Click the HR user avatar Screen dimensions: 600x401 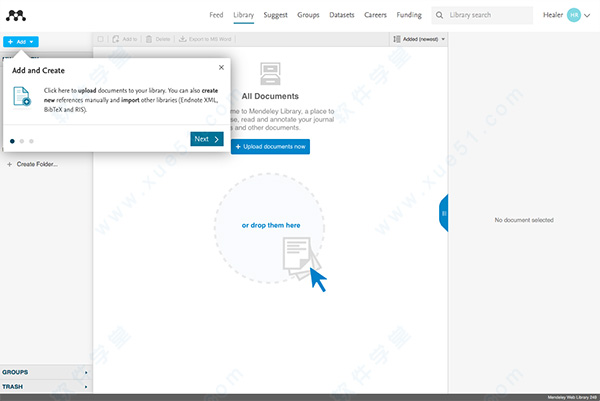click(574, 15)
